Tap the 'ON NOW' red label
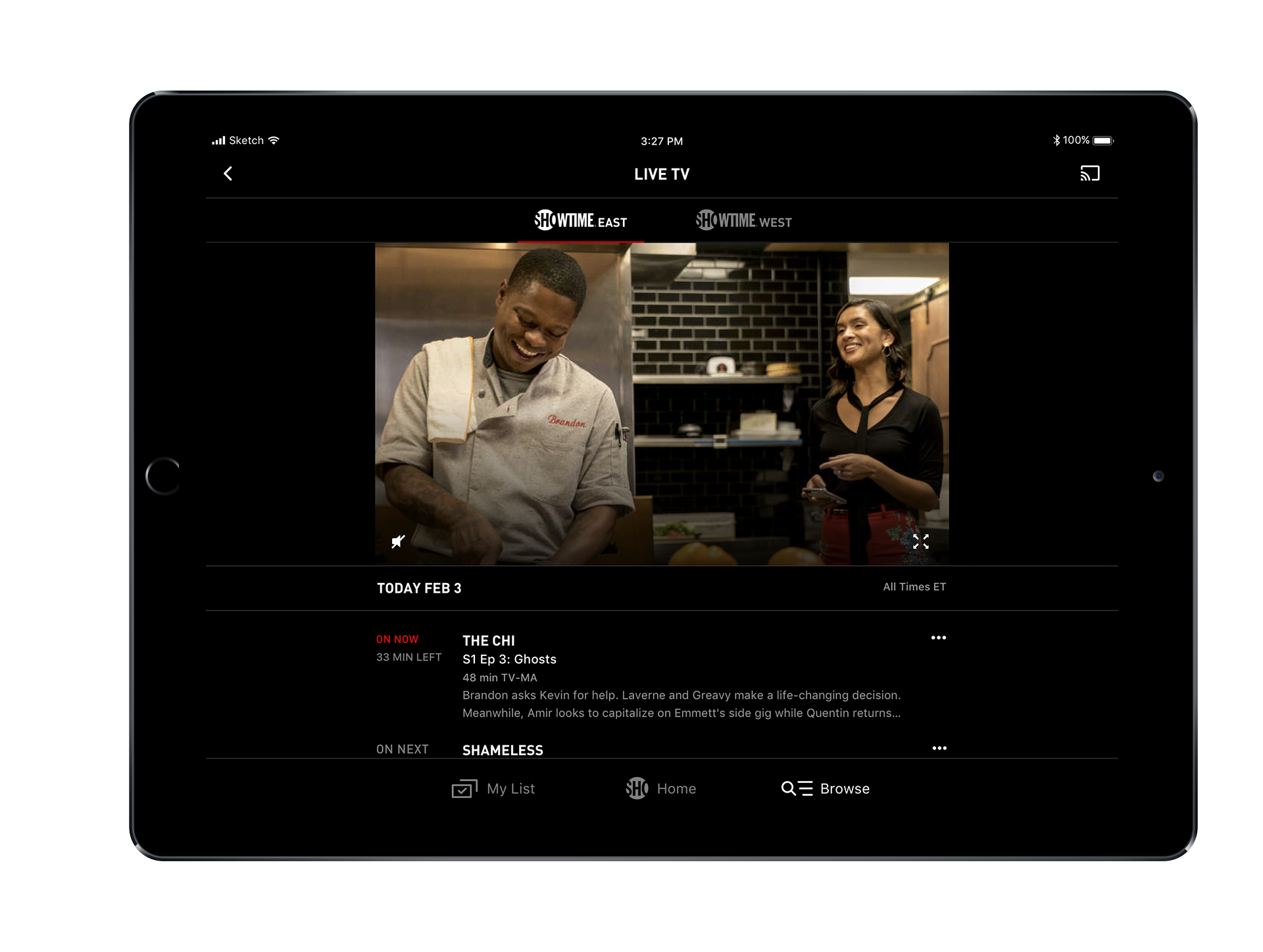Image resolution: width=1263 pixels, height=952 pixels. (397, 639)
